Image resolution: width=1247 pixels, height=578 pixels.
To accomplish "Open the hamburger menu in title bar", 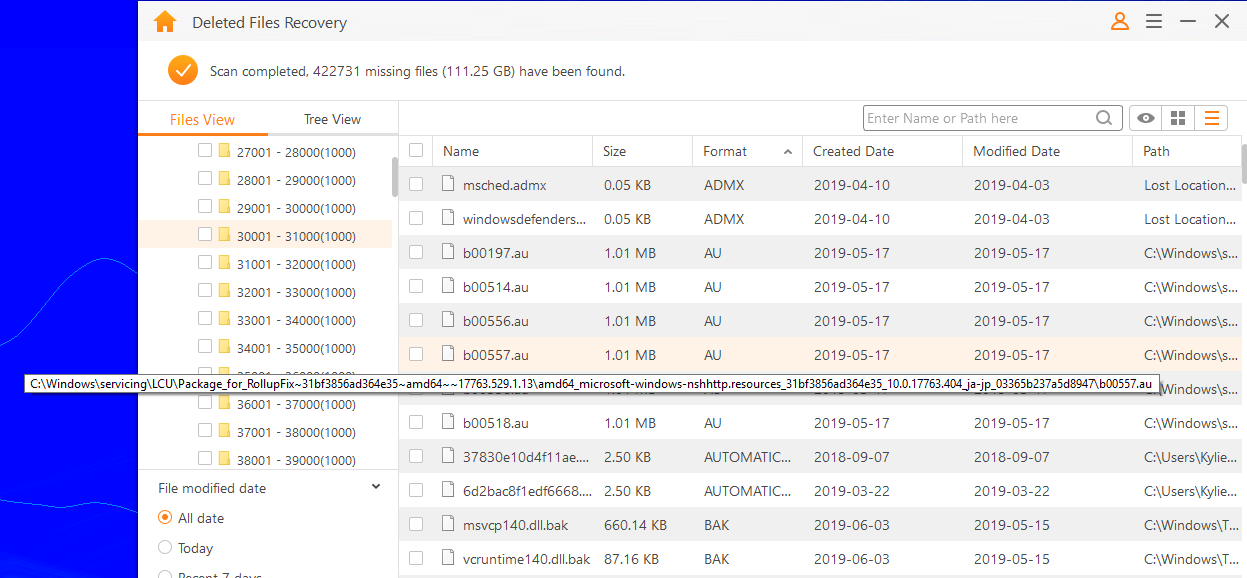I will 1154,21.
